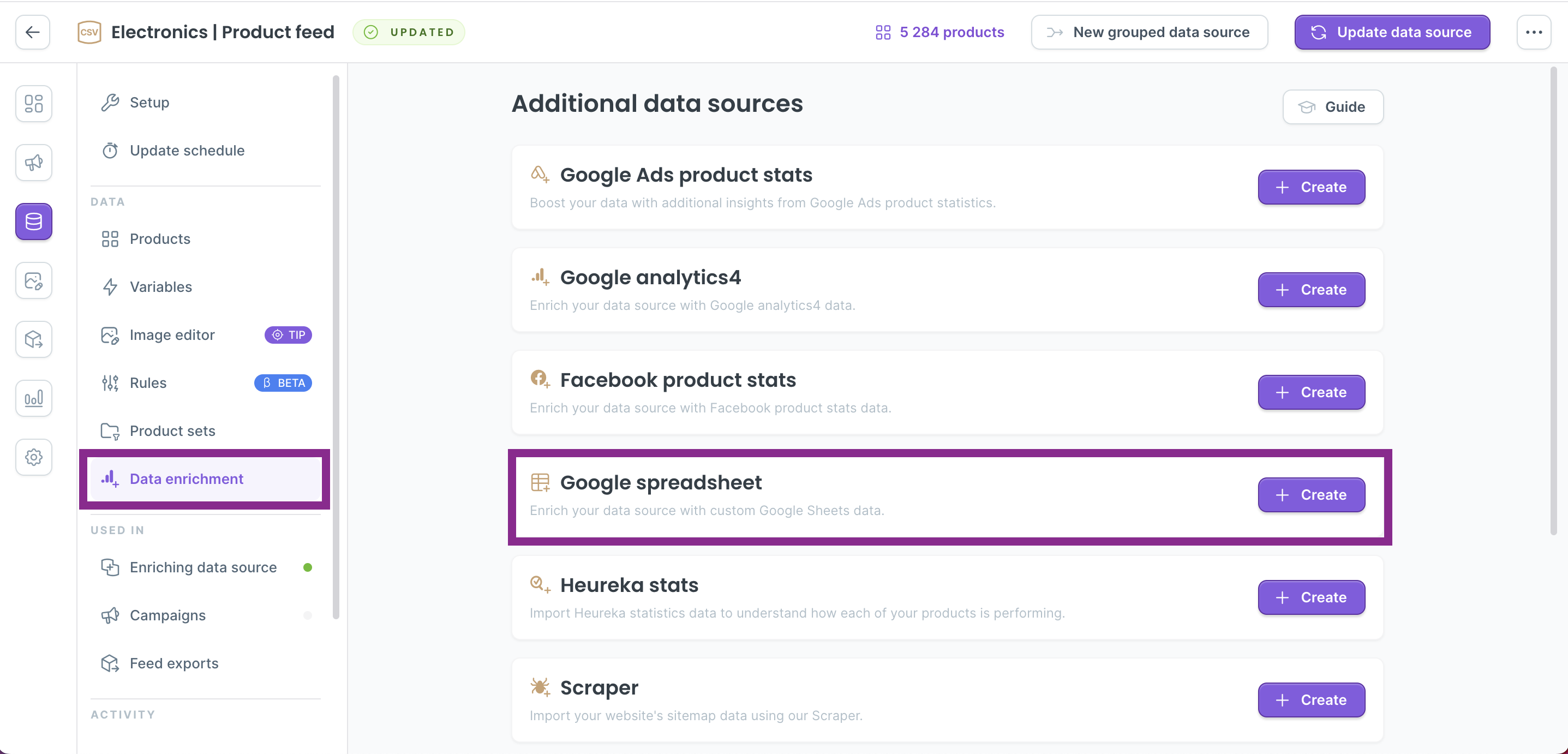Click the back arrow button
This screenshot has width=1568, height=754.
[x=33, y=32]
